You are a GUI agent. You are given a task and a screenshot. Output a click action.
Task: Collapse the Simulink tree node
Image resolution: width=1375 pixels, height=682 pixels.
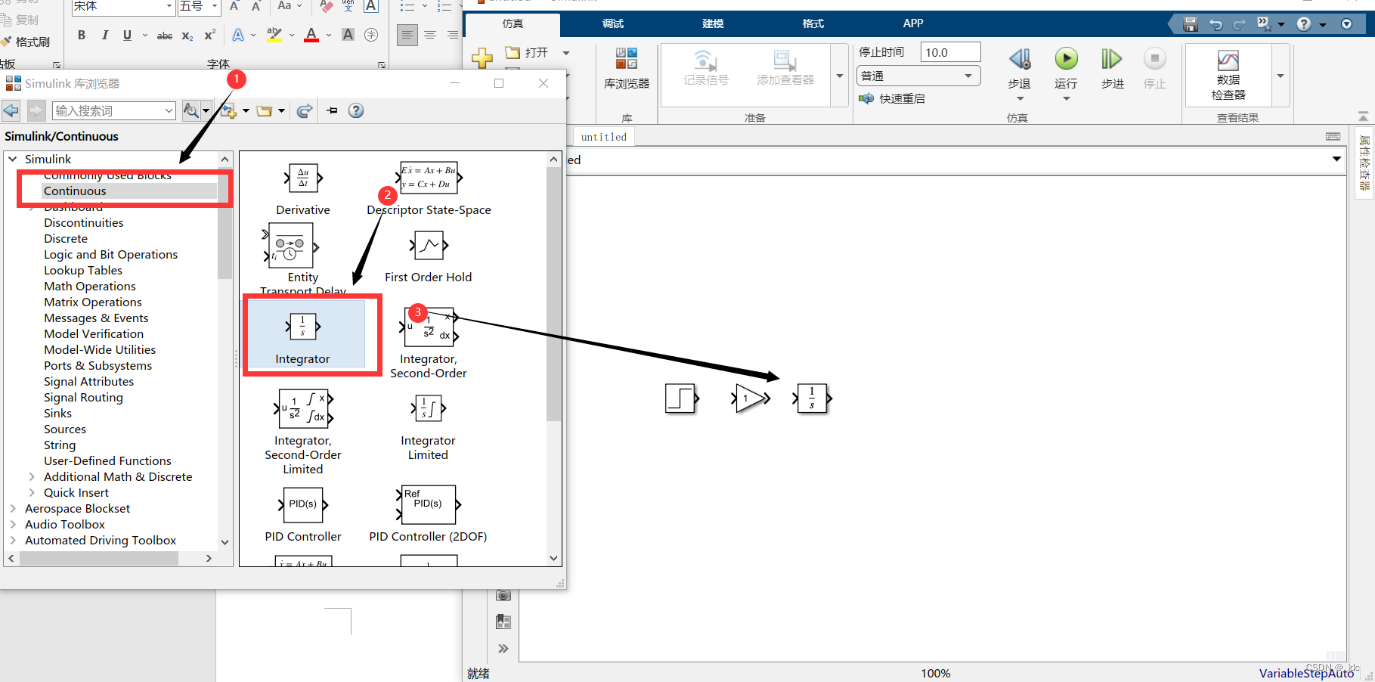[12, 159]
